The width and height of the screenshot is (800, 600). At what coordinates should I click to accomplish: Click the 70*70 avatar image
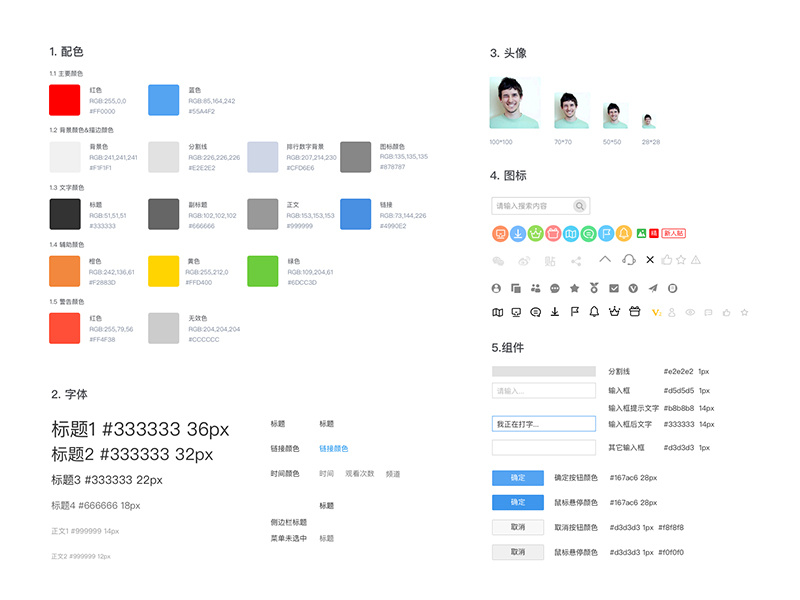[572, 110]
